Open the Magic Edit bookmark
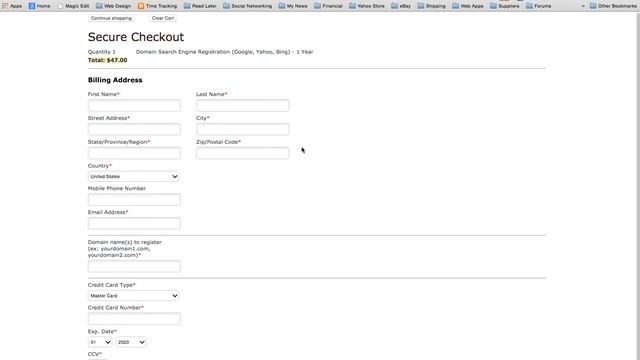 [x=73, y=6]
